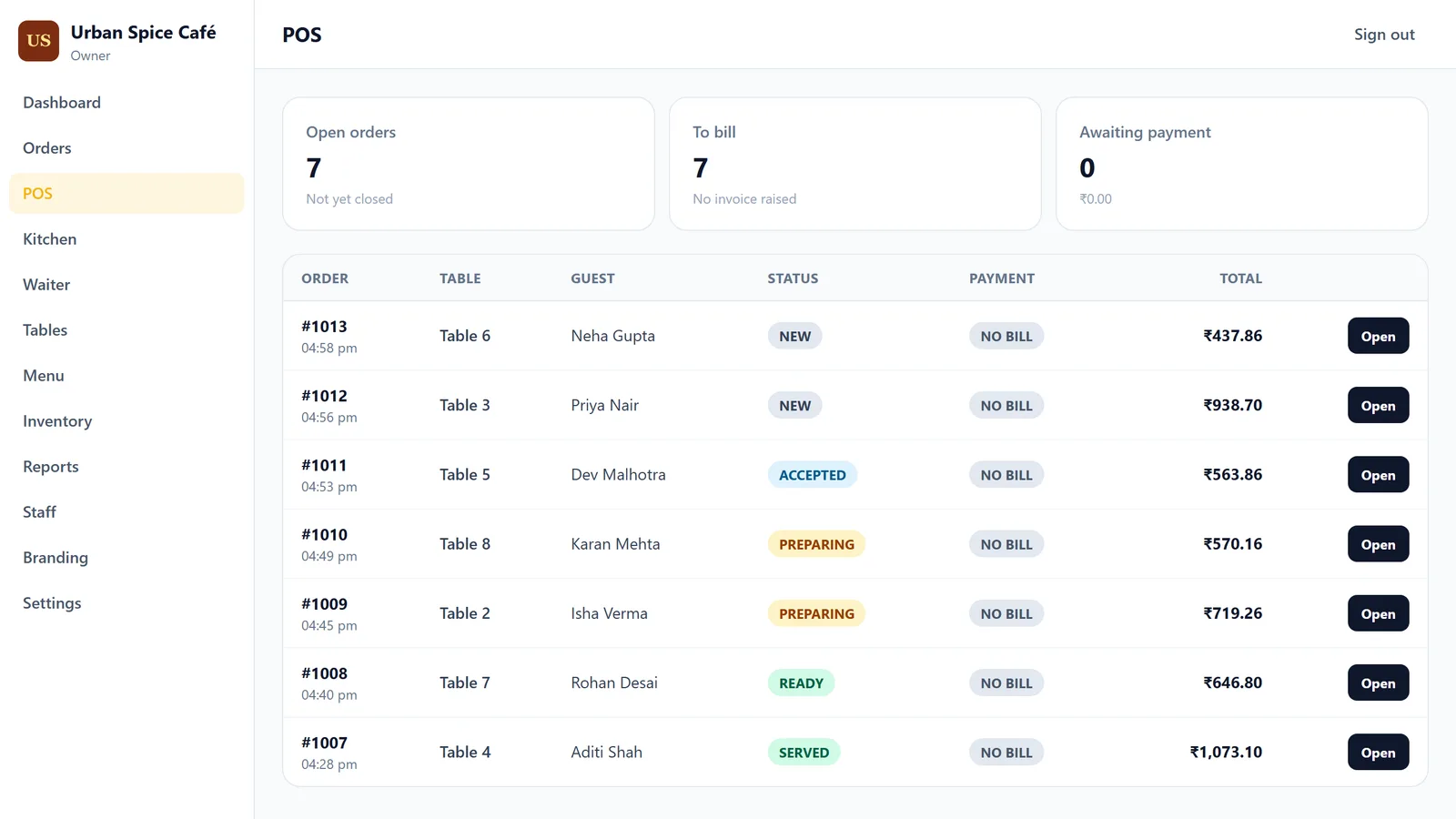Click Table 5 cell
The width and height of the screenshot is (1456, 819).
coord(465,474)
